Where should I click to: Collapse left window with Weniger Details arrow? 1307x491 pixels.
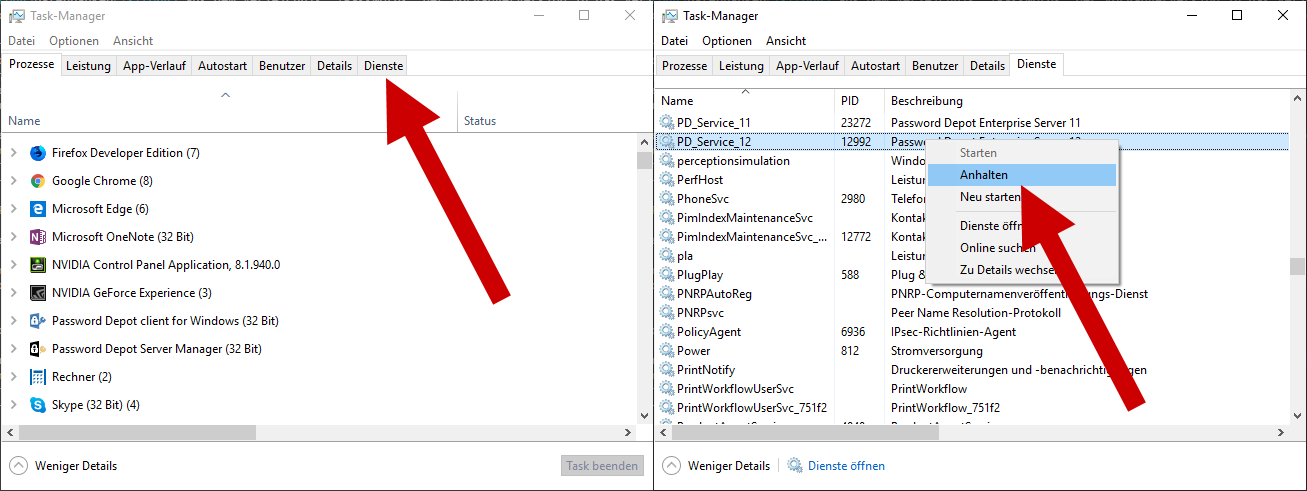click(18, 466)
